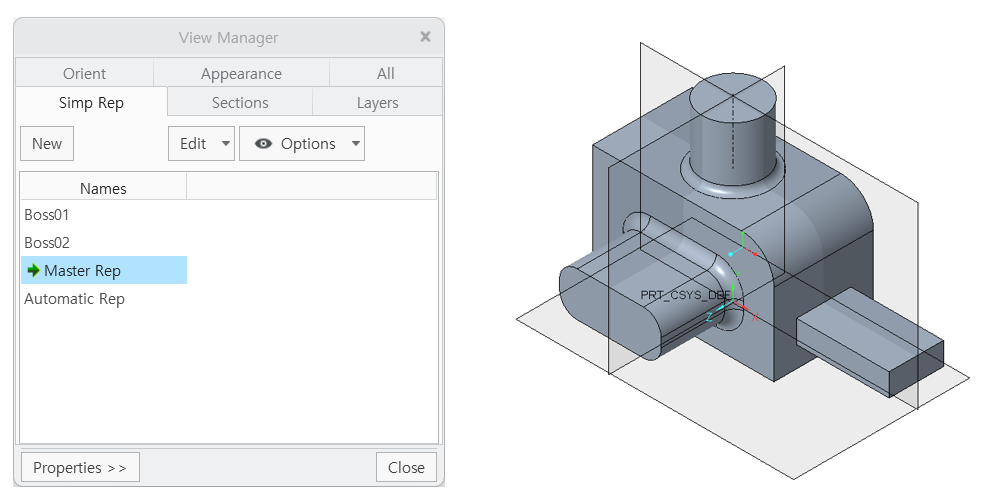Screen dimensions: 997x502
Task: Click the Close button
Action: (406, 468)
